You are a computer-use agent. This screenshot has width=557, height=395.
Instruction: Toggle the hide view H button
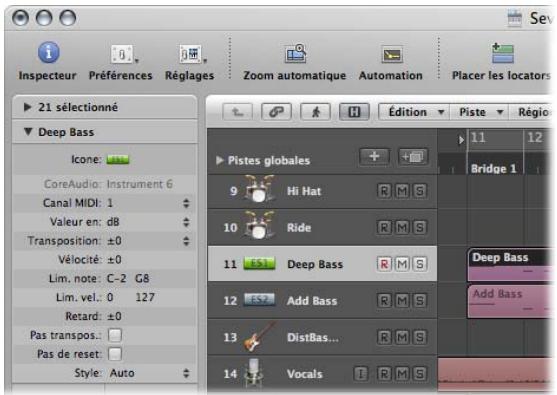tap(354, 112)
